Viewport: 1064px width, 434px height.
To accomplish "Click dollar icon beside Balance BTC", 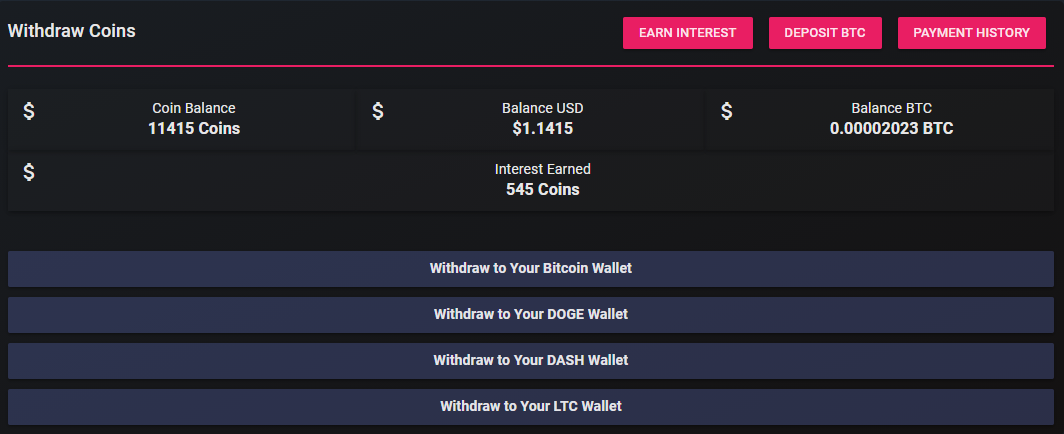I will click(727, 111).
